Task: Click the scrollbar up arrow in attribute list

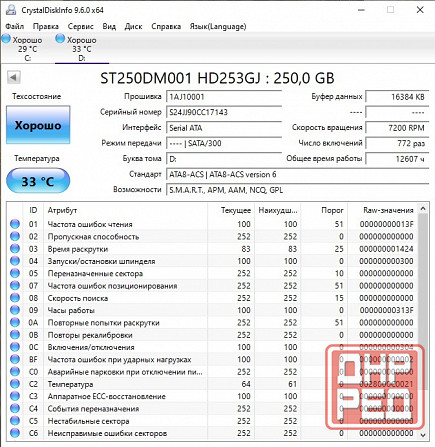Action: (x=423, y=209)
